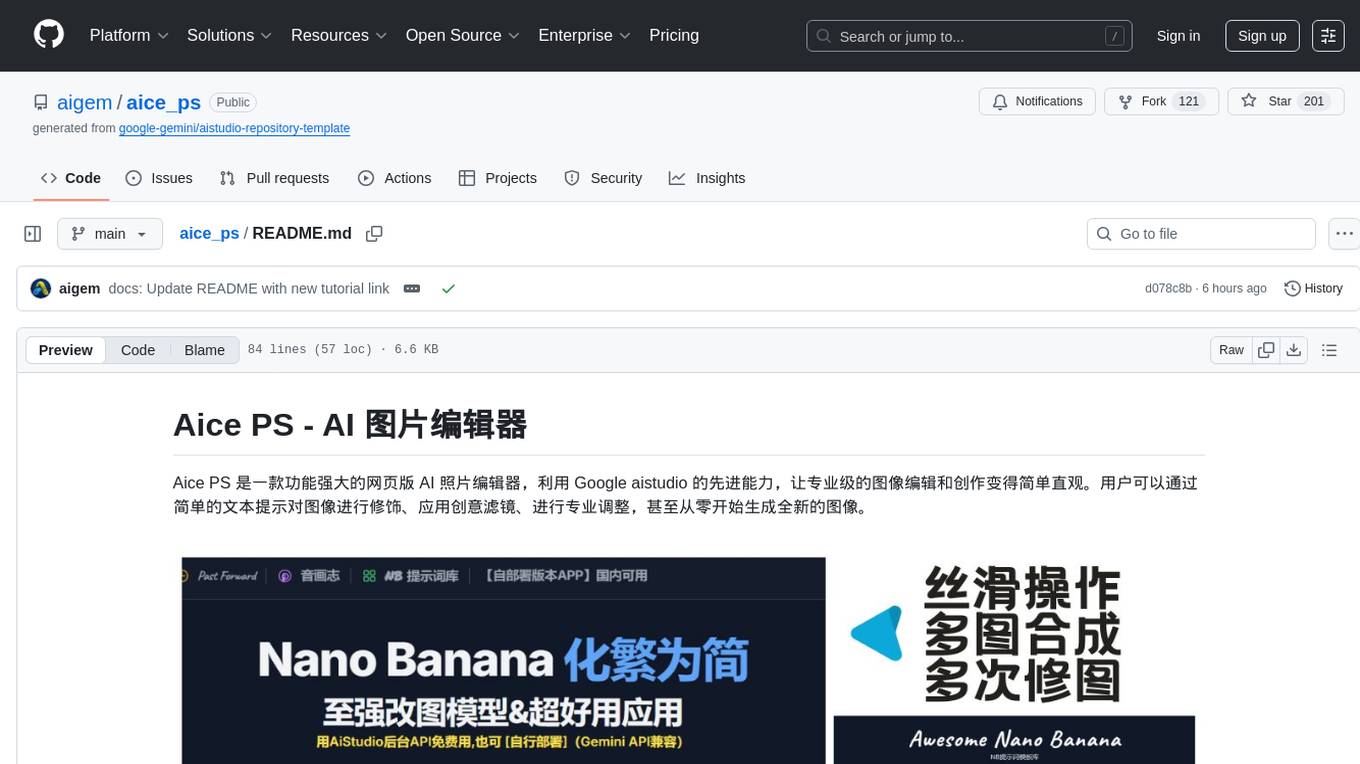Open the aigem owner link
This screenshot has height=764, width=1360.
point(83,102)
